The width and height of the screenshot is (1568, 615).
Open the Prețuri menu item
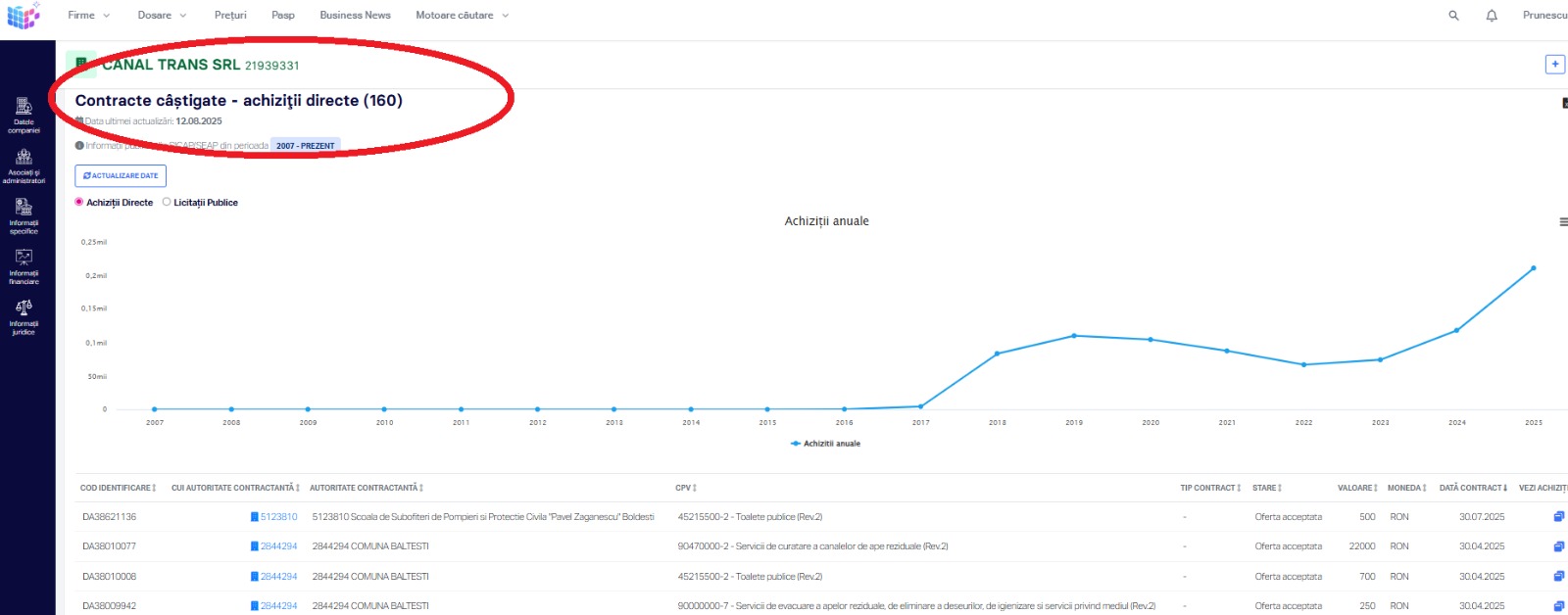coord(230,16)
